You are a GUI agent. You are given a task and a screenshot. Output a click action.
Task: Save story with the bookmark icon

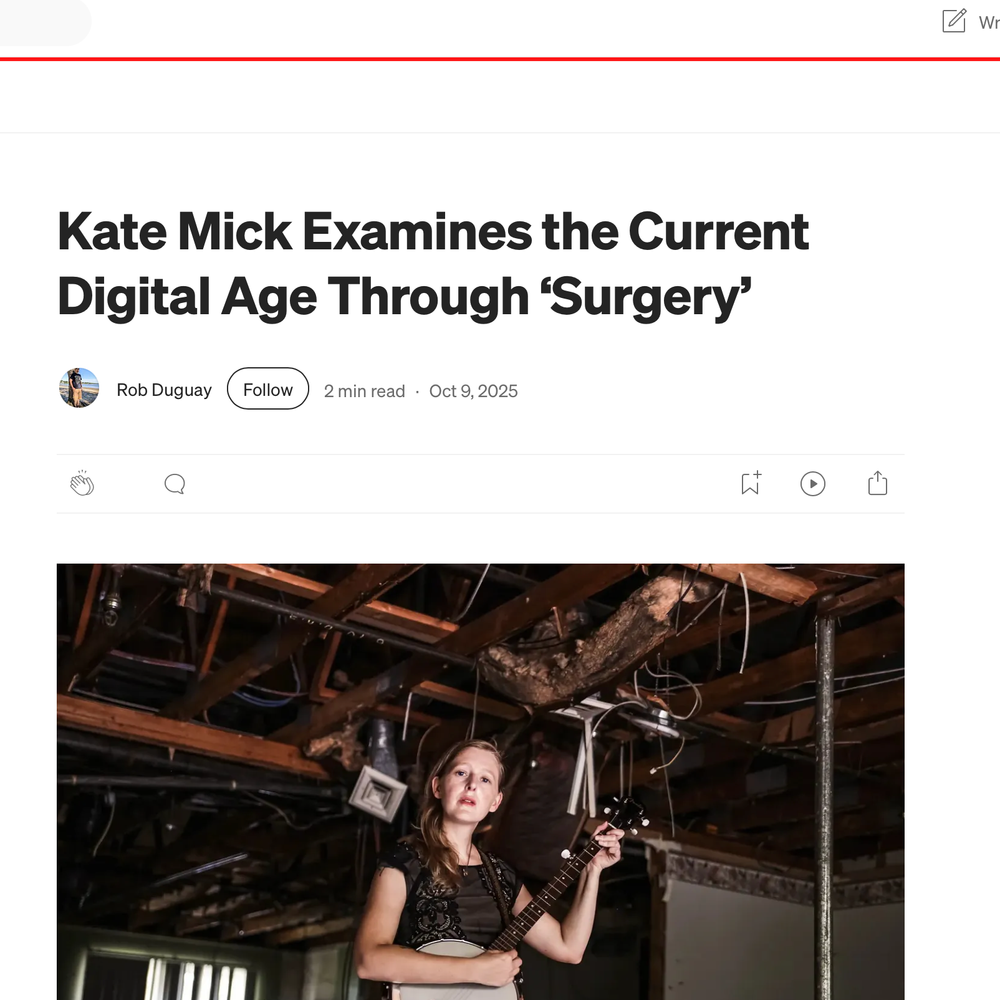[751, 483]
